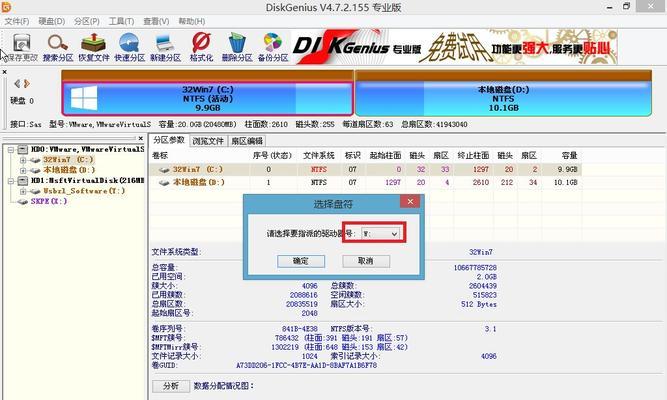Select 32Win7 (C:) in the left tree
Image resolution: width=667 pixels, height=400 pixels.
click(x=68, y=160)
